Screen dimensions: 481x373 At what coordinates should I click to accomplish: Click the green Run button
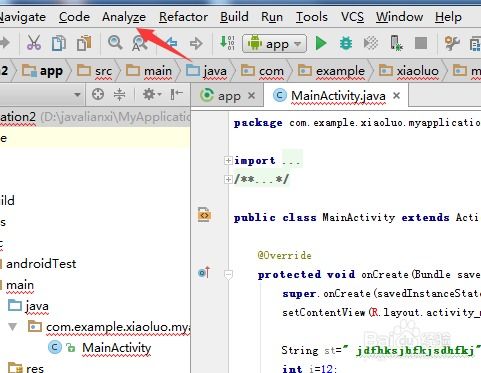tap(321, 43)
